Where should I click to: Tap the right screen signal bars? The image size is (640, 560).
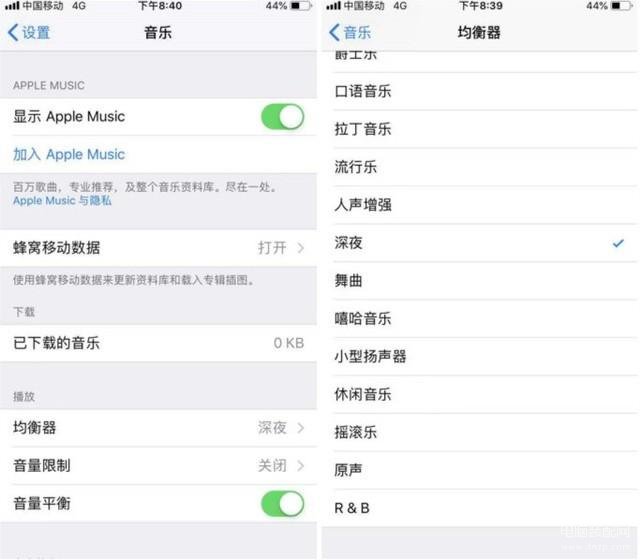[333, 6]
